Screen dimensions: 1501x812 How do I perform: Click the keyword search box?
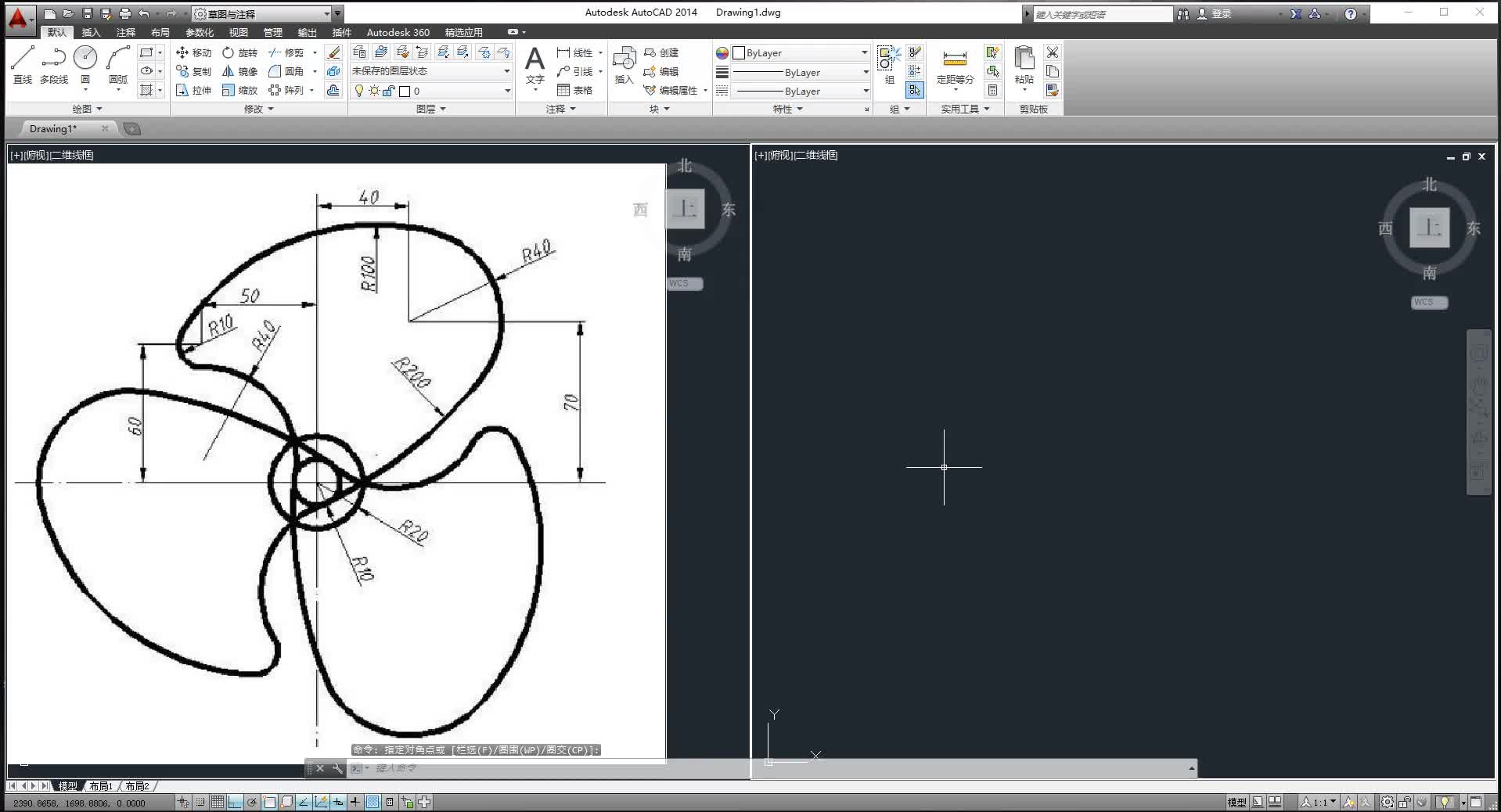click(x=1102, y=14)
